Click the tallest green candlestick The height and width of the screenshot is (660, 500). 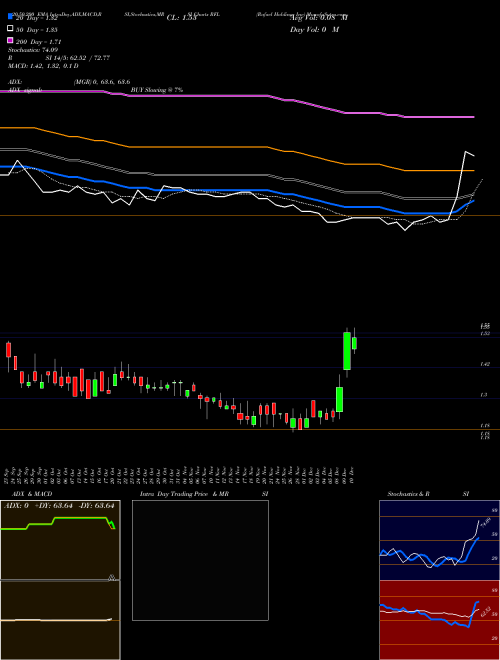347,351
